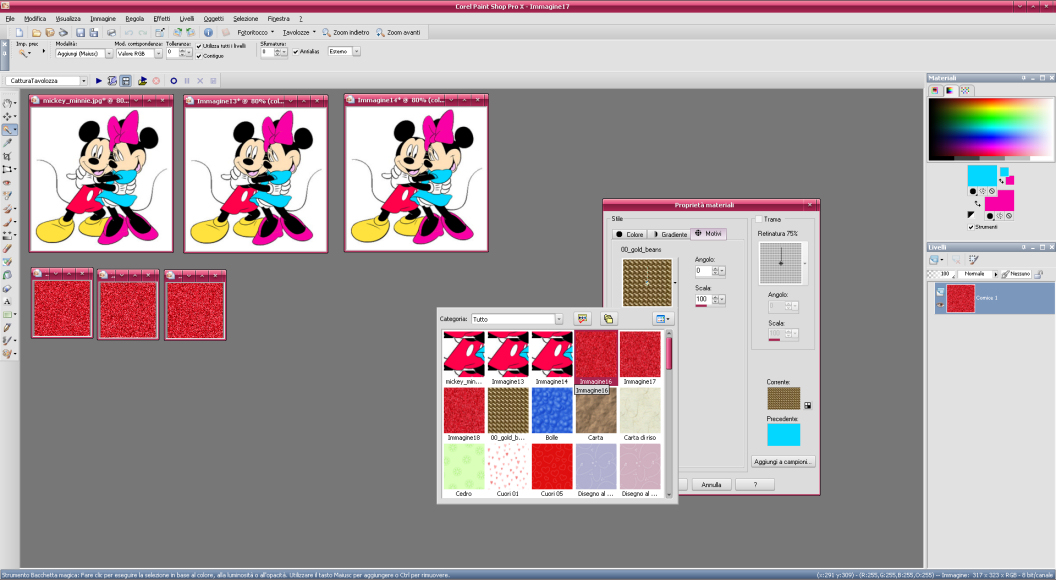Select the Red Eye tool
Viewport: 1056px width, 580px height.
(8, 183)
